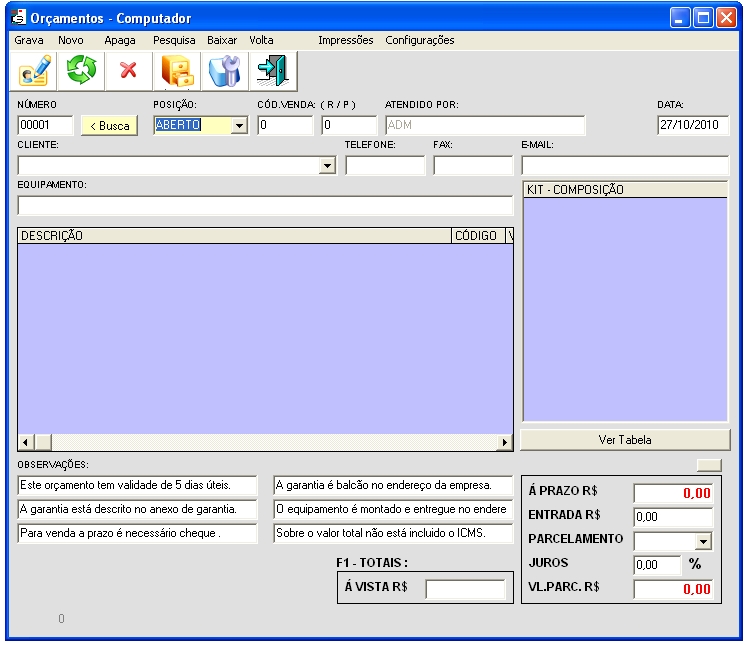Open the CLIENTE combo box arrow
The width and height of the screenshot is (747, 645).
pyautogui.click(x=327, y=166)
